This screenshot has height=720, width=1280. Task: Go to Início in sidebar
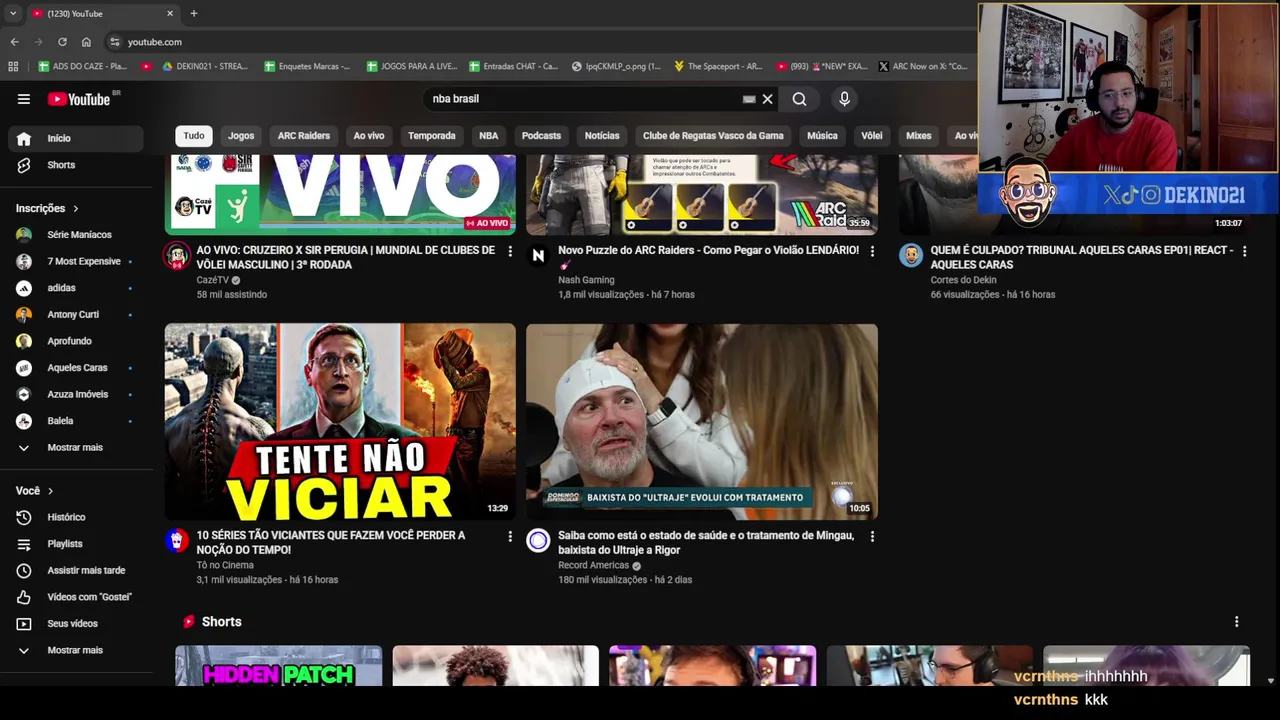pyautogui.click(x=75, y=138)
